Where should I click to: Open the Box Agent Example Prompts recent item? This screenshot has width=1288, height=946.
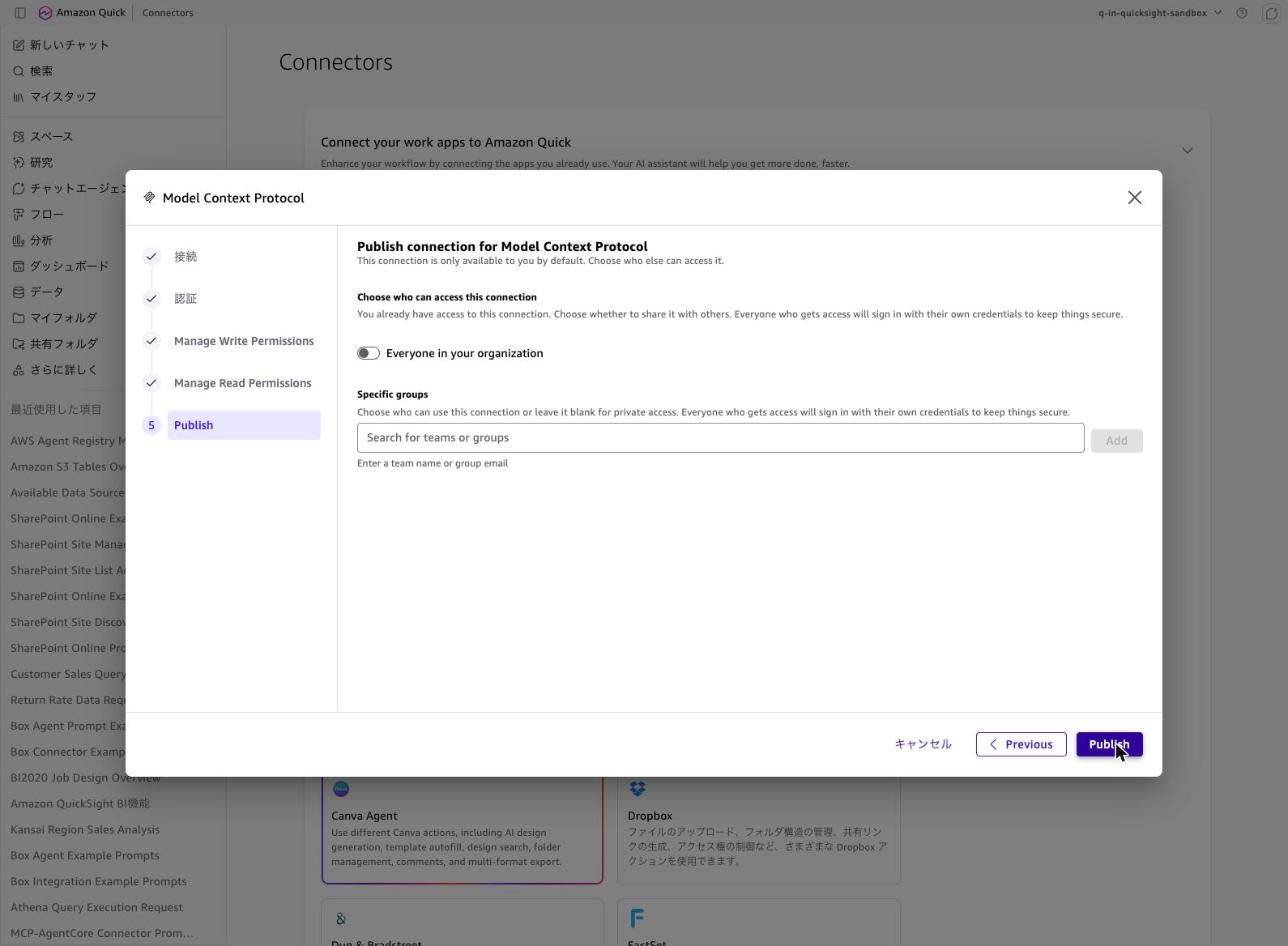[x=85, y=856]
